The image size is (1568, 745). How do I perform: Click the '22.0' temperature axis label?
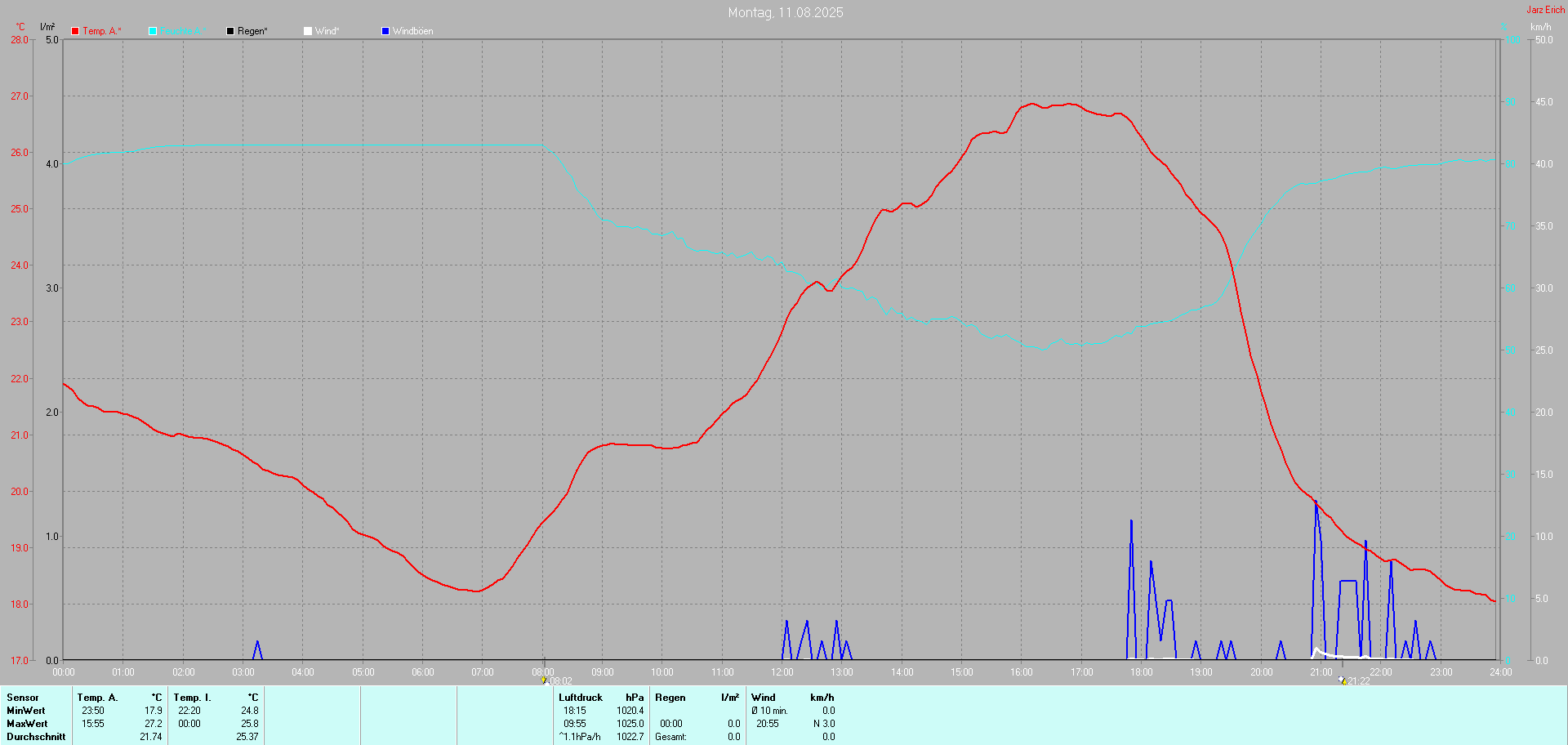(x=20, y=379)
